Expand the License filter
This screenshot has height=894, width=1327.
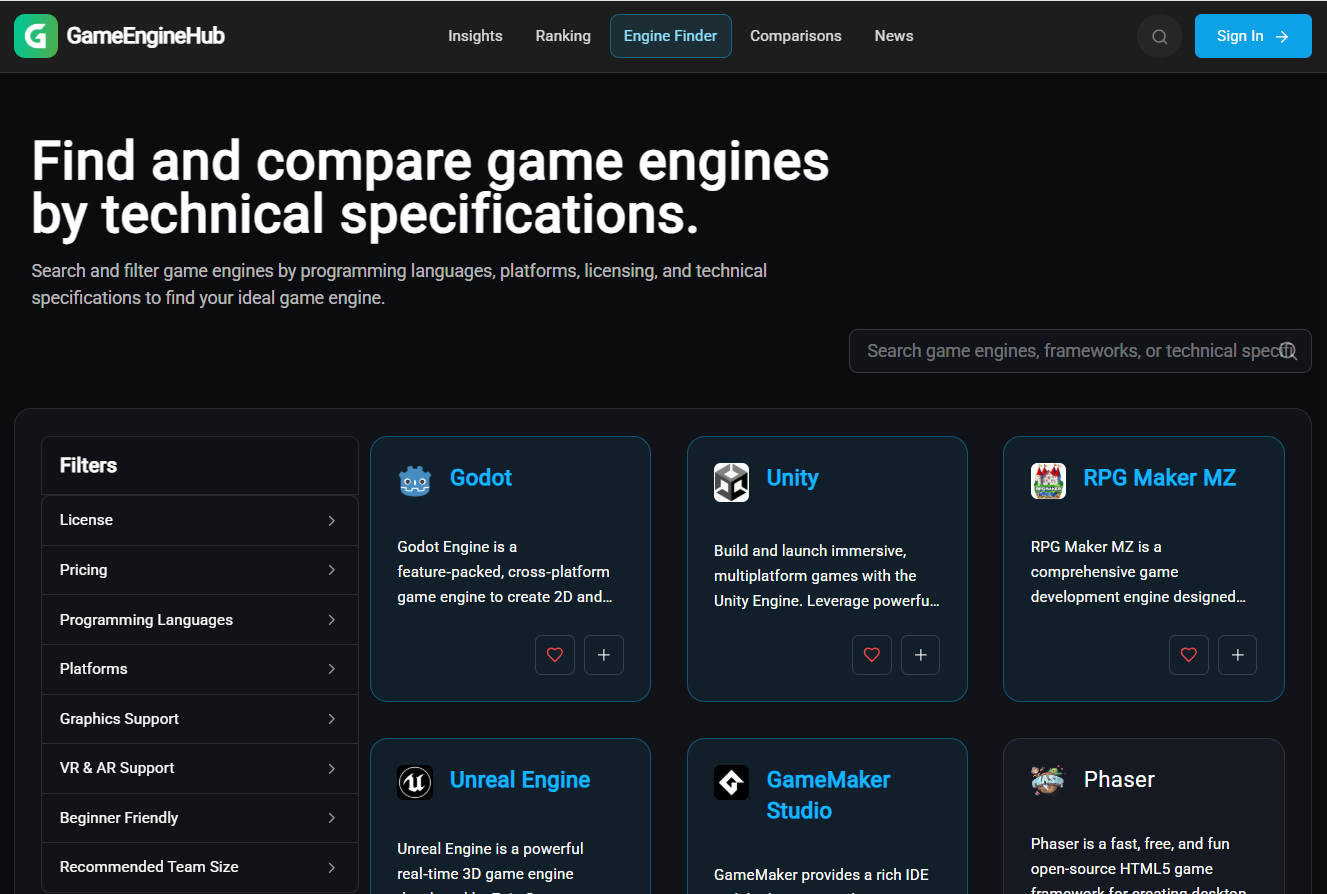pos(199,520)
